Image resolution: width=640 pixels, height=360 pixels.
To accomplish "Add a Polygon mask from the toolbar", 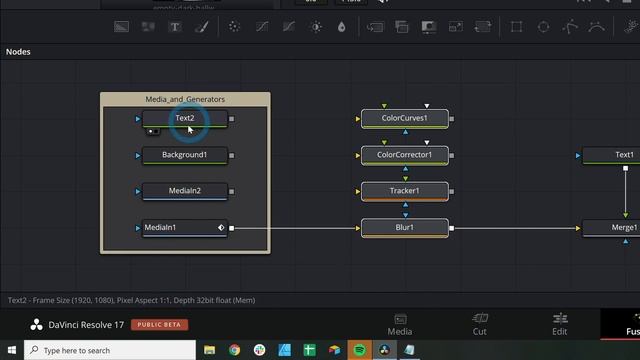I will tap(570, 27).
